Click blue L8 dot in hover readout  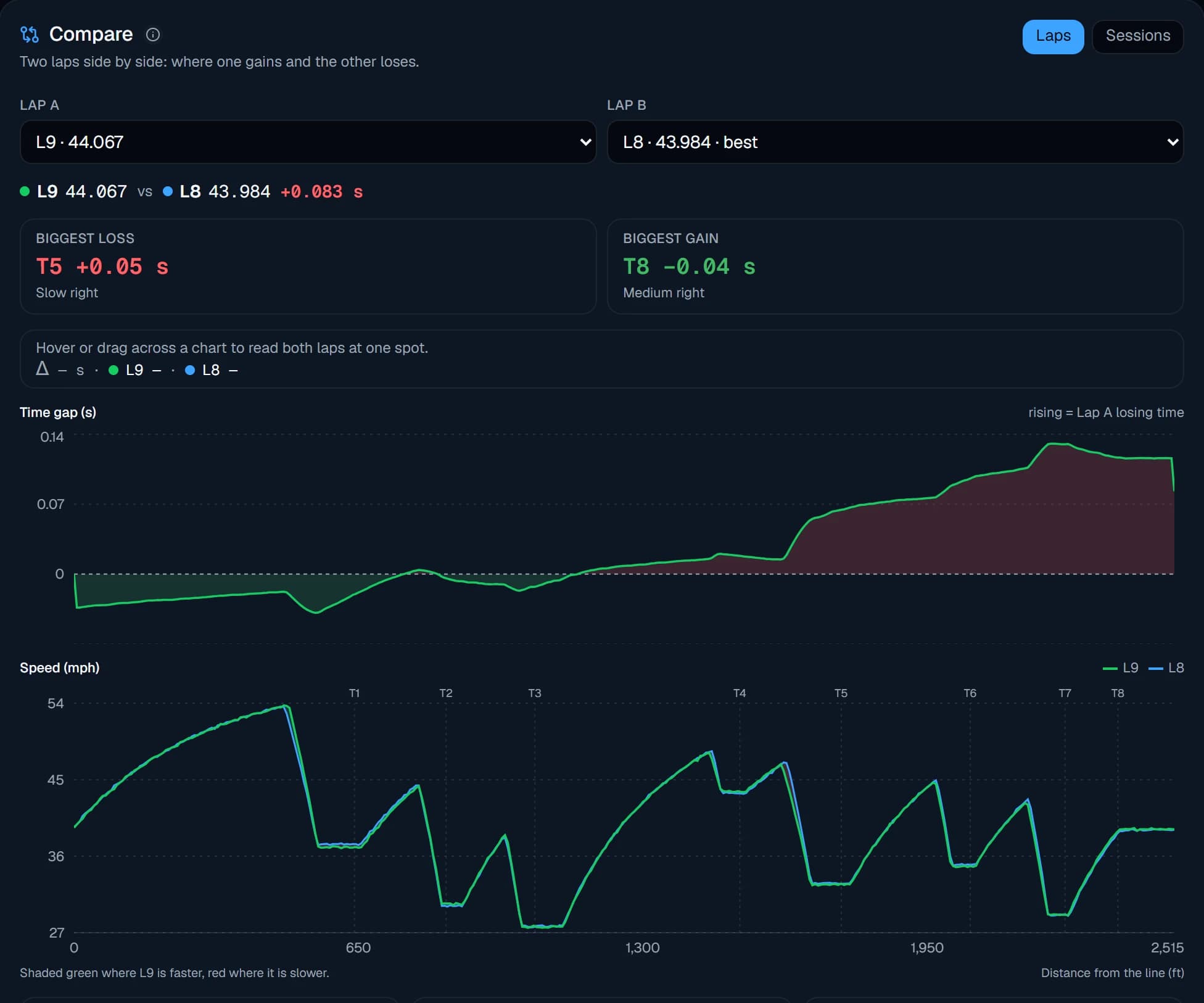190,370
